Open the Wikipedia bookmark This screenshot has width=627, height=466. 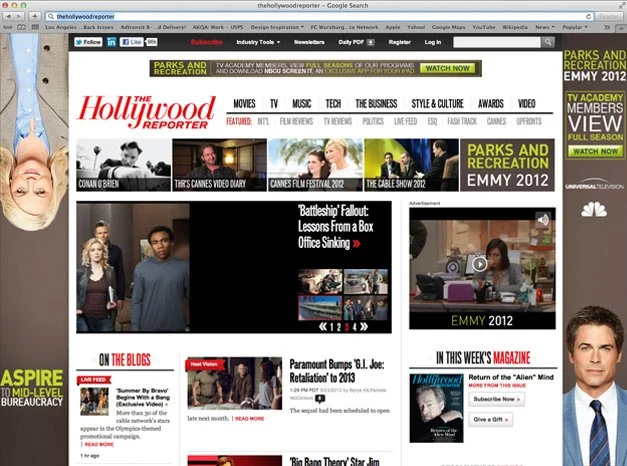pyautogui.click(x=515, y=27)
